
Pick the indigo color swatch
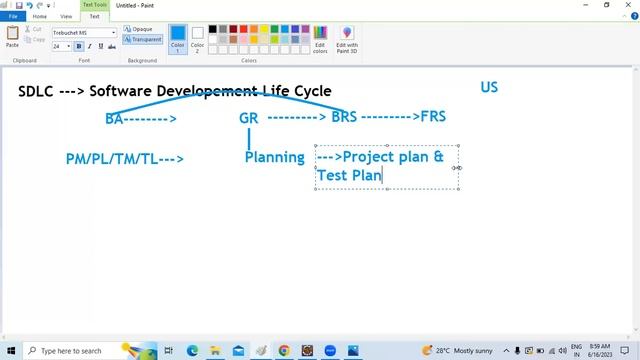pyautogui.click(x=295, y=29)
